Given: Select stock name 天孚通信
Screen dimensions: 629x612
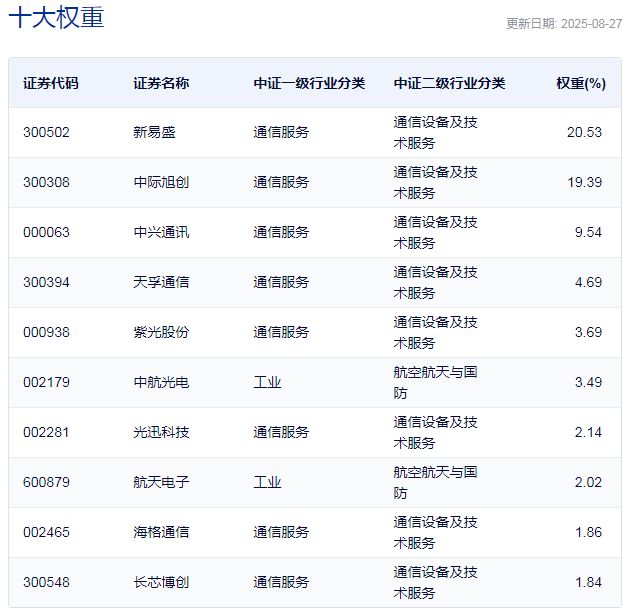Looking at the screenshot, I should click(x=161, y=282).
